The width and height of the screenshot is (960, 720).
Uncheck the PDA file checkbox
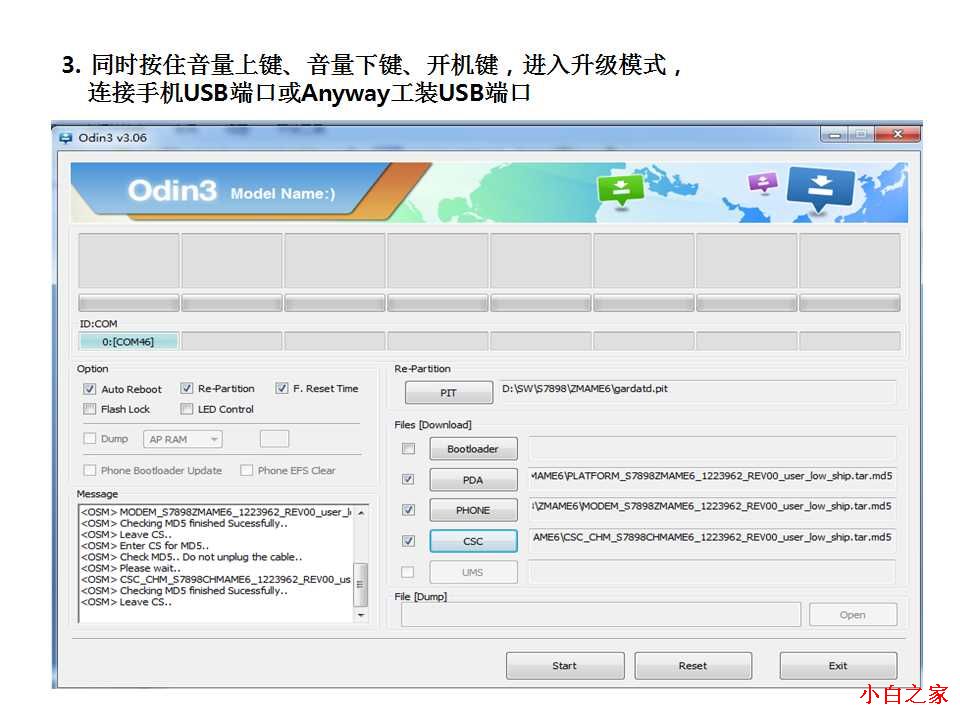408,479
